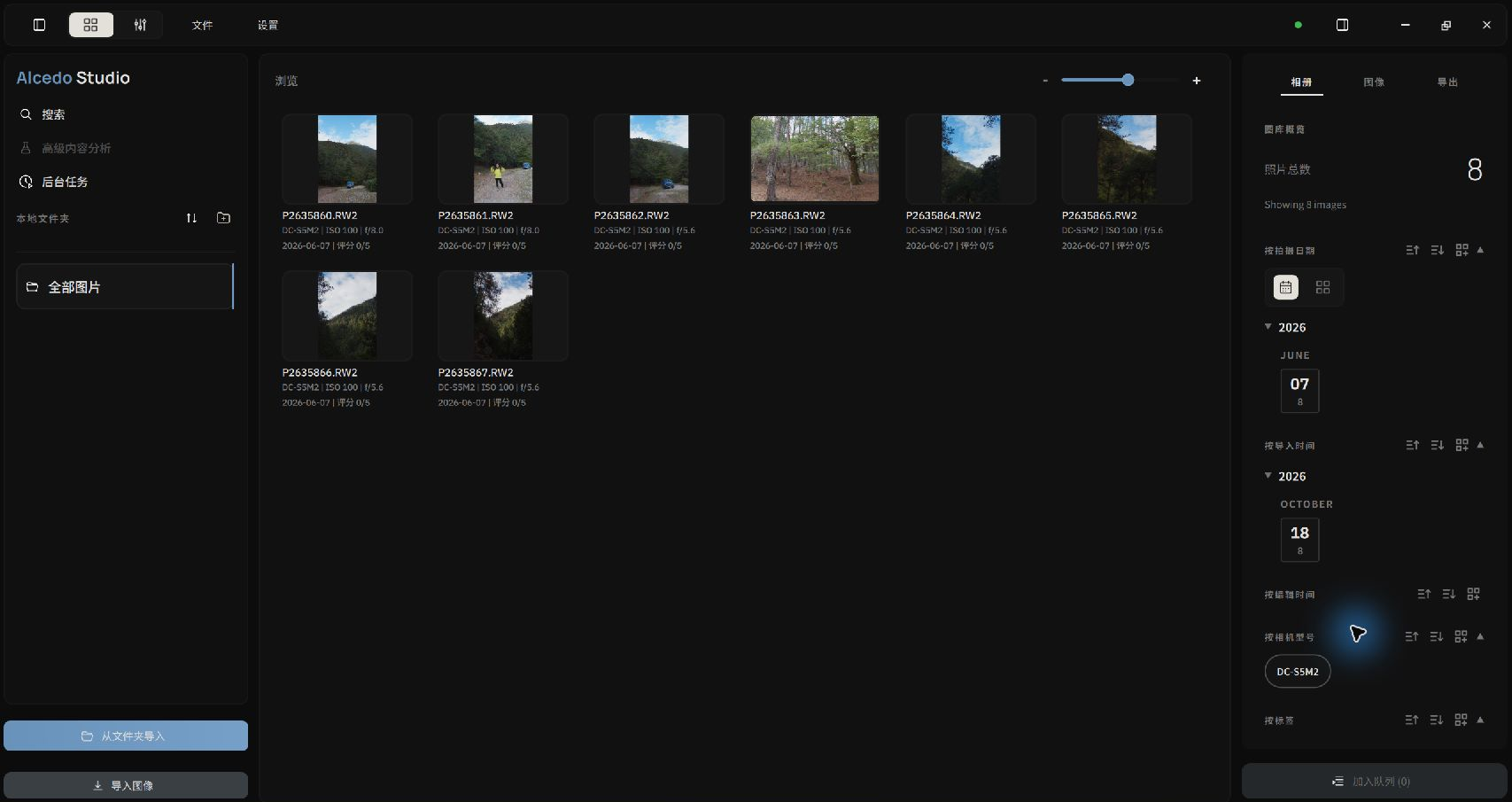Viewport: 1512px width, 802px height.
Task: Open the adjustment sliders edit view
Action: pos(140,25)
